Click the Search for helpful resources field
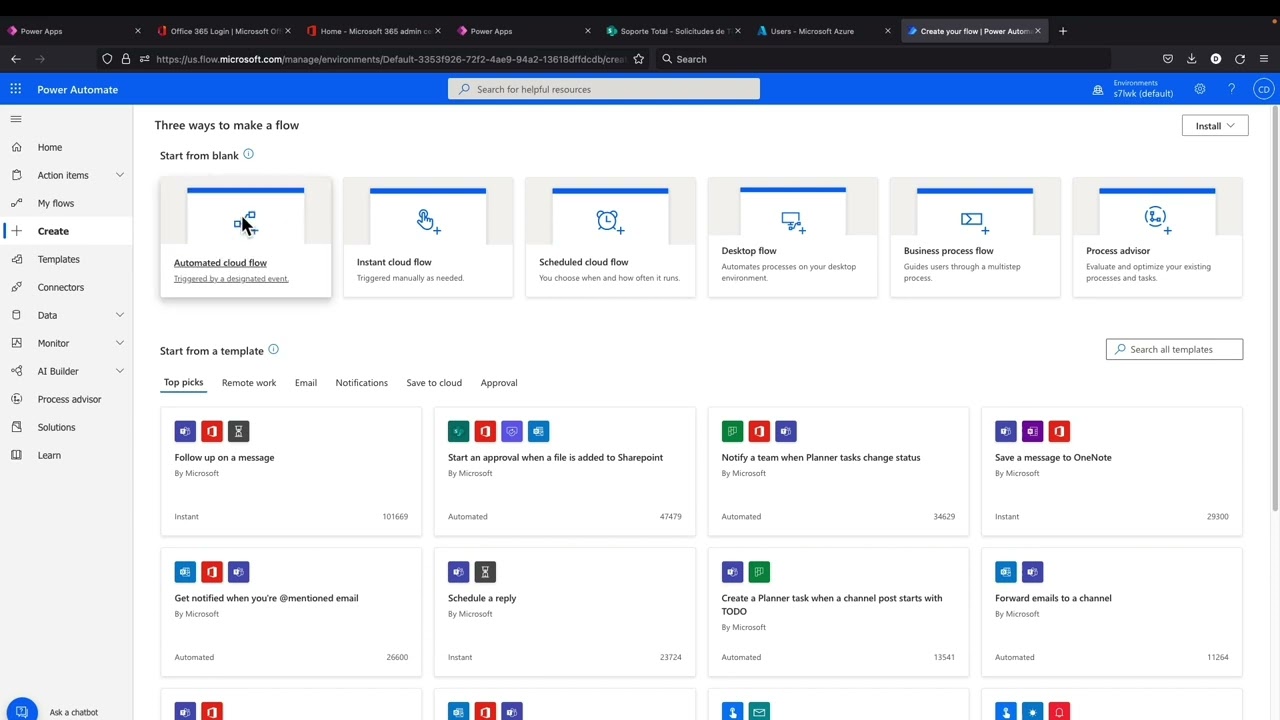 604,89
